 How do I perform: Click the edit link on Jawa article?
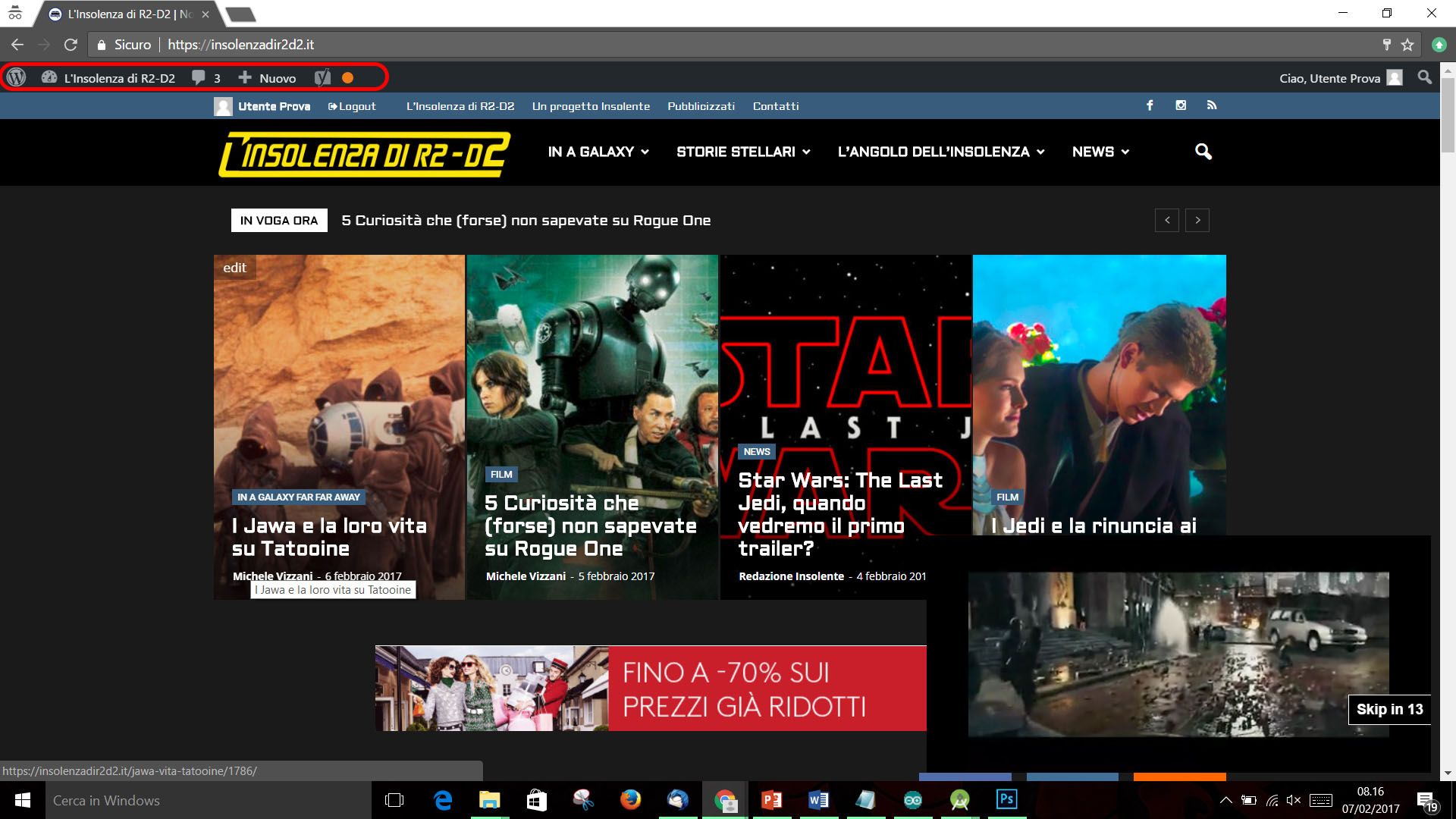[234, 268]
